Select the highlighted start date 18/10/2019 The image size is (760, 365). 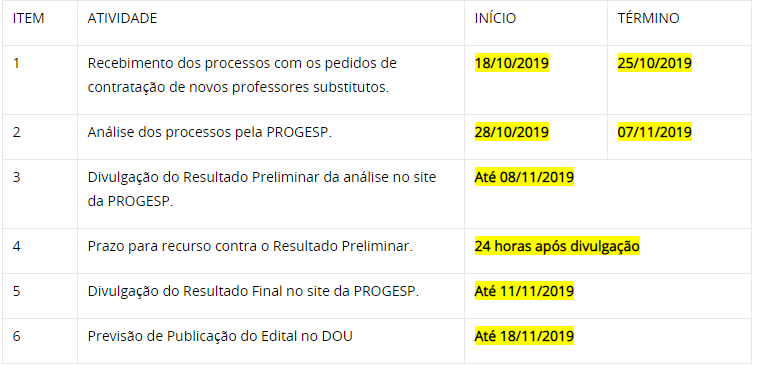tap(512, 63)
